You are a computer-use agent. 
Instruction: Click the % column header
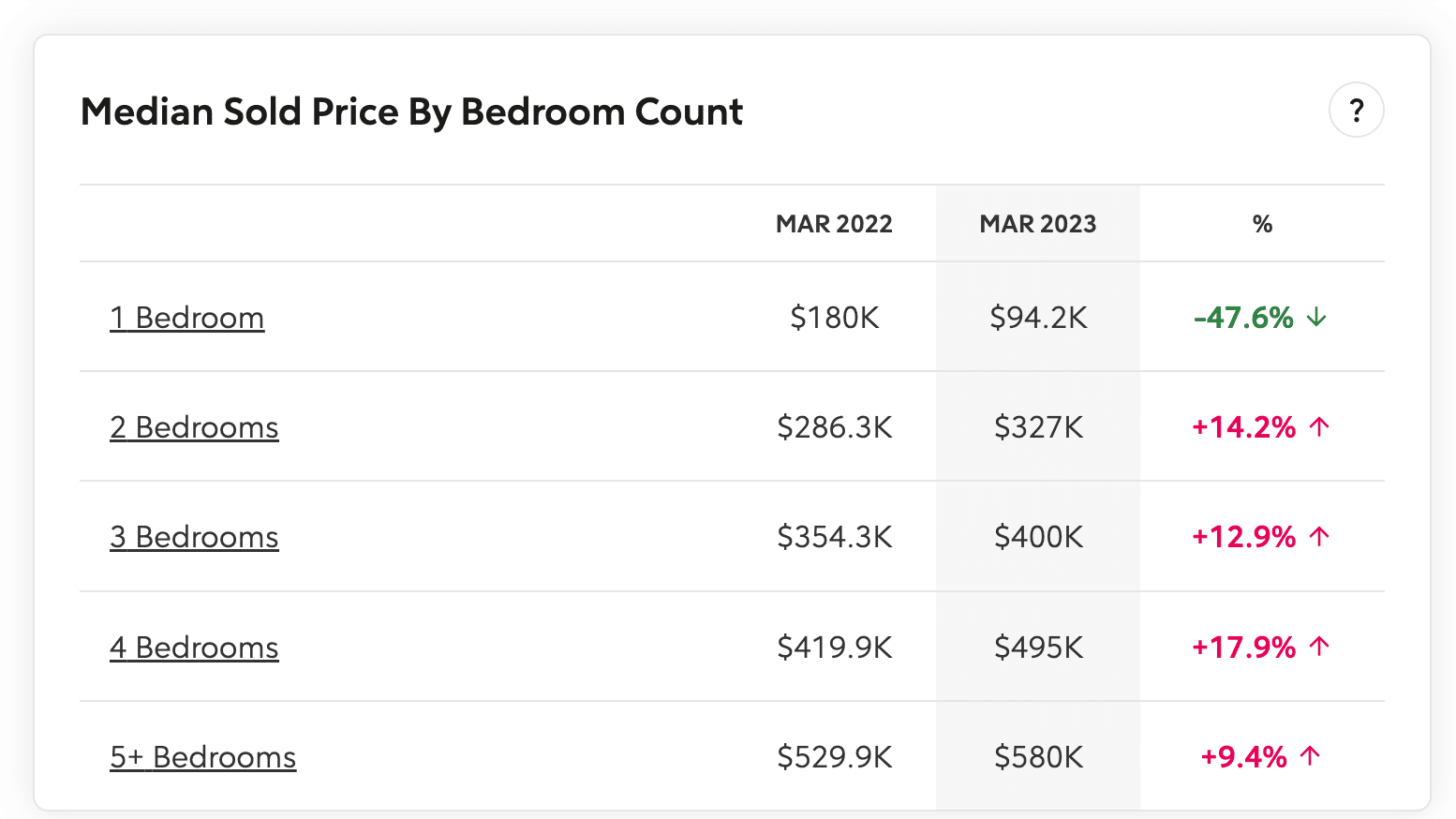pos(1262,224)
